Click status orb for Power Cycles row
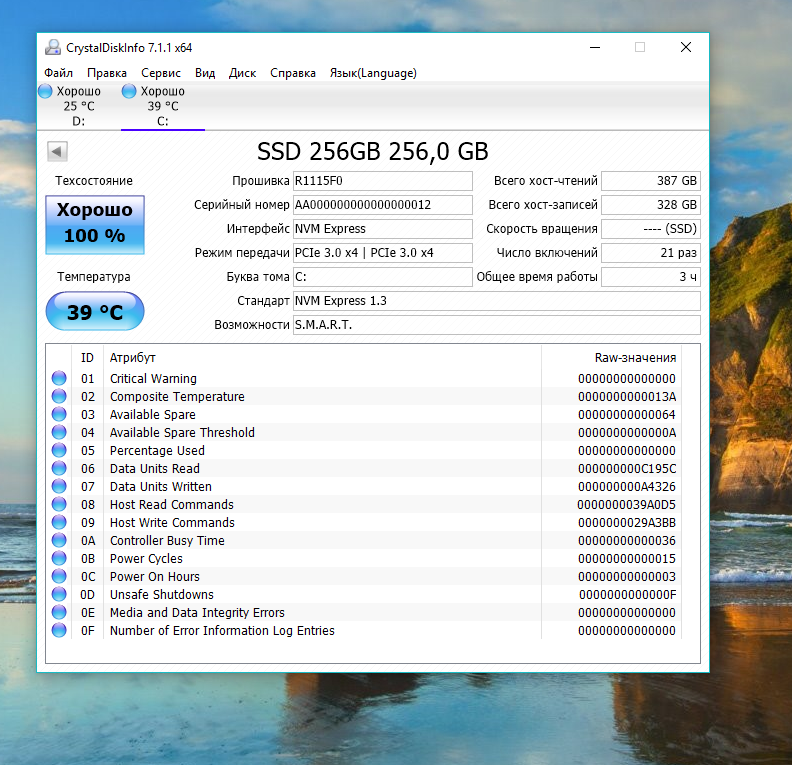The height and width of the screenshot is (765, 792). tap(59, 558)
